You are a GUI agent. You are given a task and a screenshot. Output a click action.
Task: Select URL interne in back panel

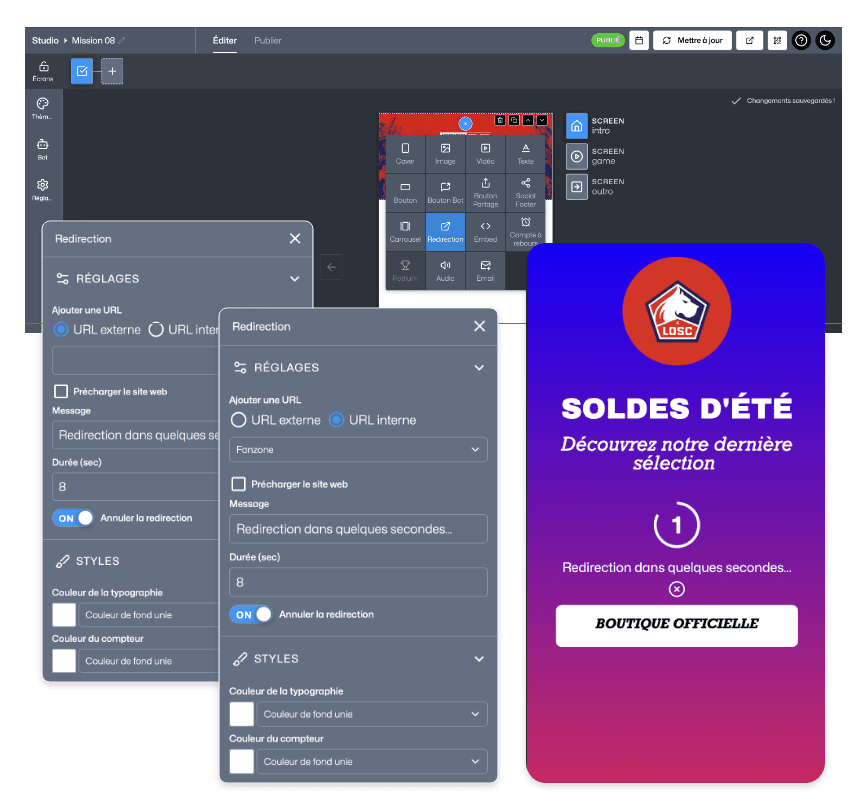[156, 330]
